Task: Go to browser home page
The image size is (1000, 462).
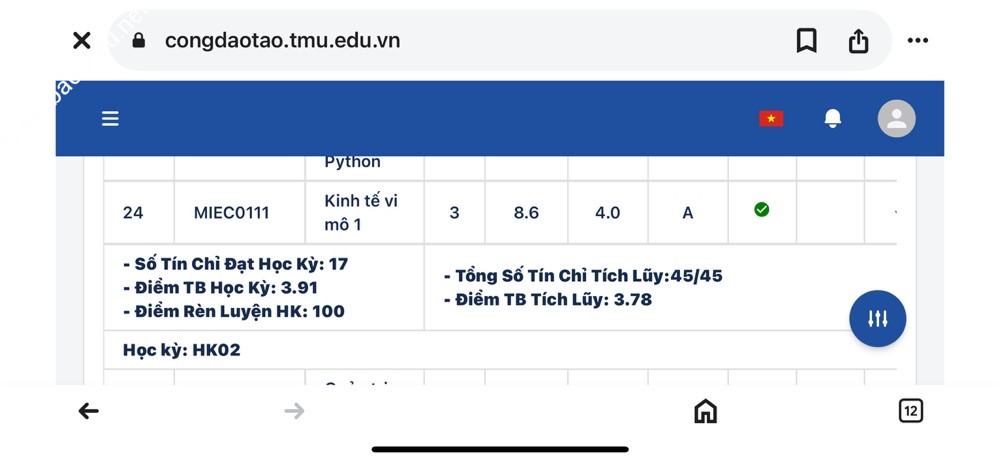Action: [705, 411]
